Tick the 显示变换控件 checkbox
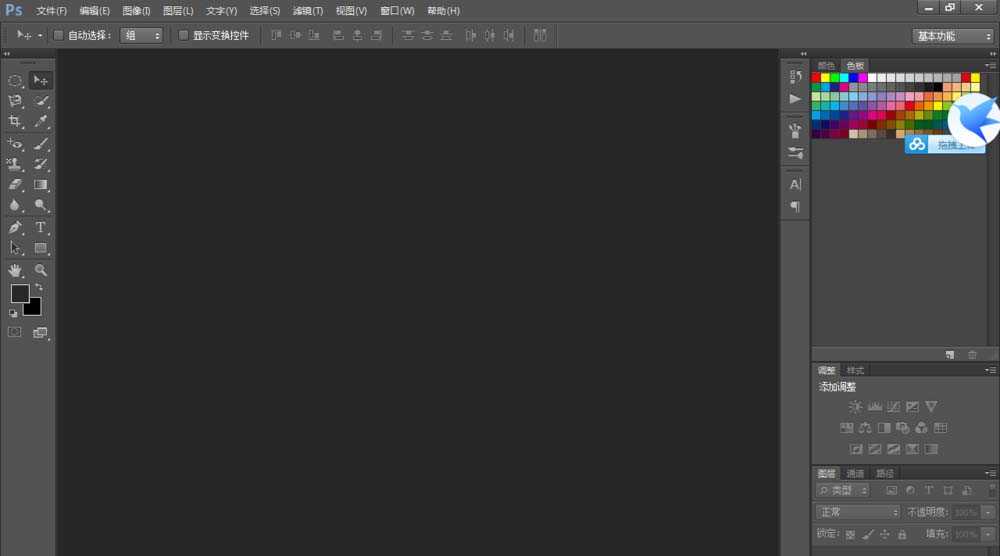 click(x=183, y=35)
